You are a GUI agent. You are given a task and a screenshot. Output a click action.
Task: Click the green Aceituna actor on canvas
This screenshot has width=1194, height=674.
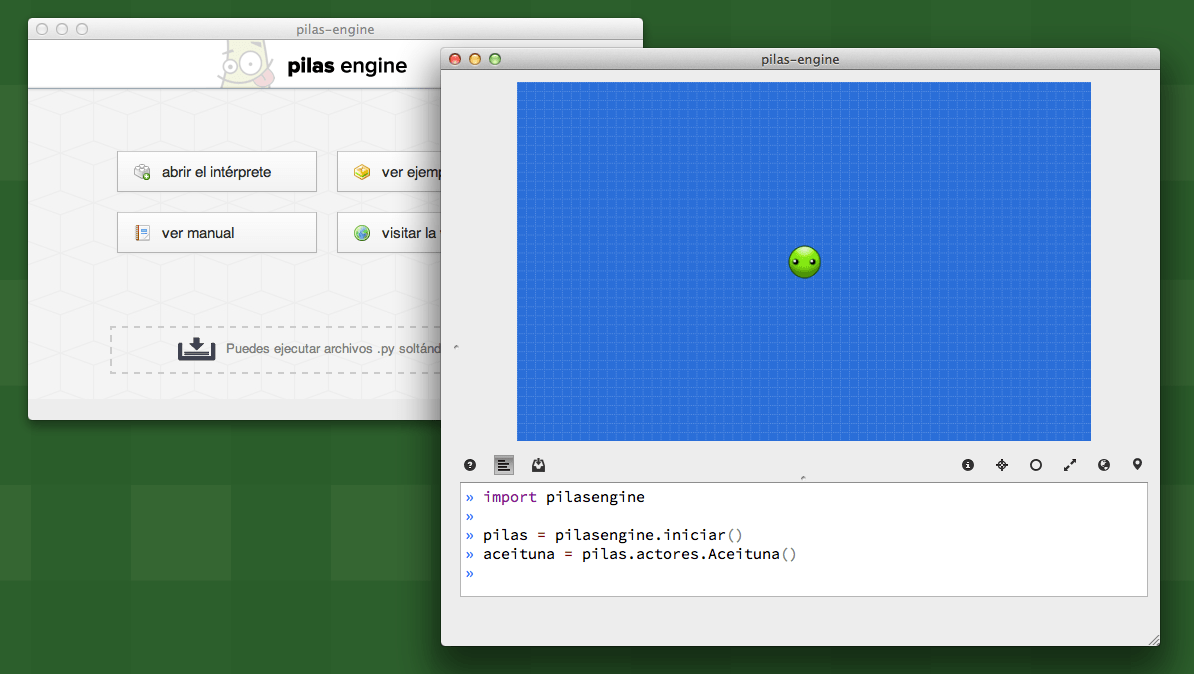804,262
